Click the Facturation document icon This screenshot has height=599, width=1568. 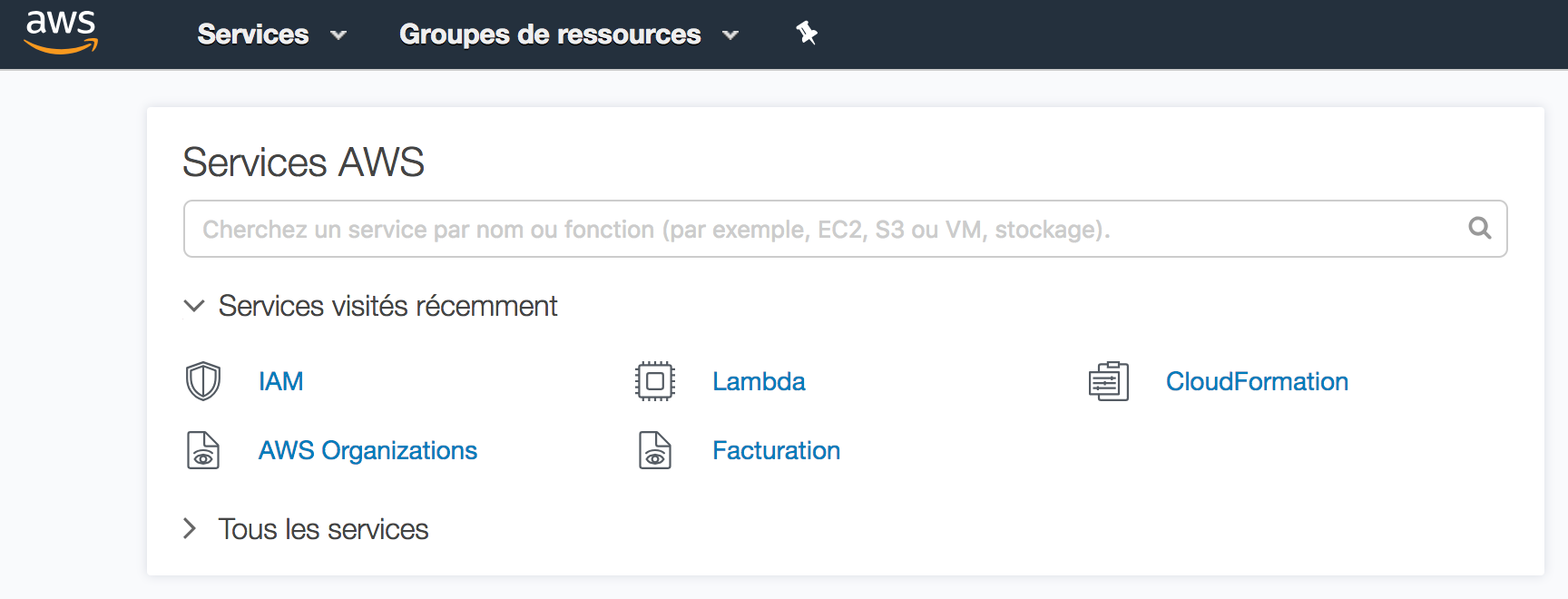coord(655,450)
